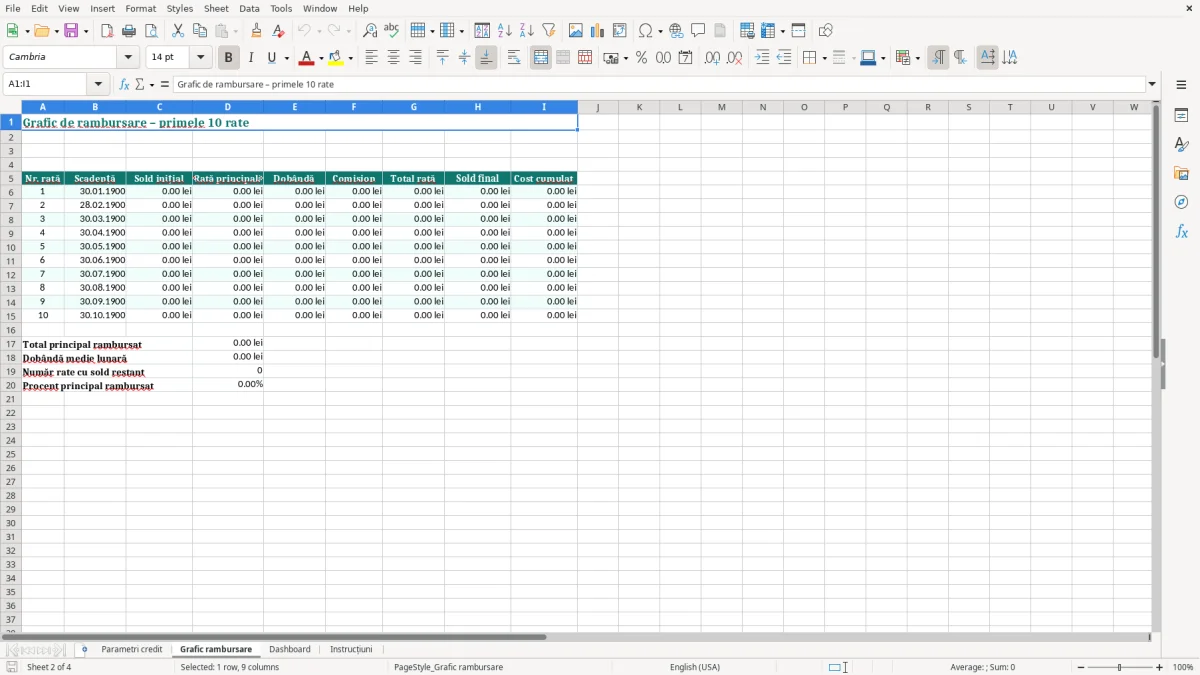Switch to Dashboard sheet tab

(290, 650)
